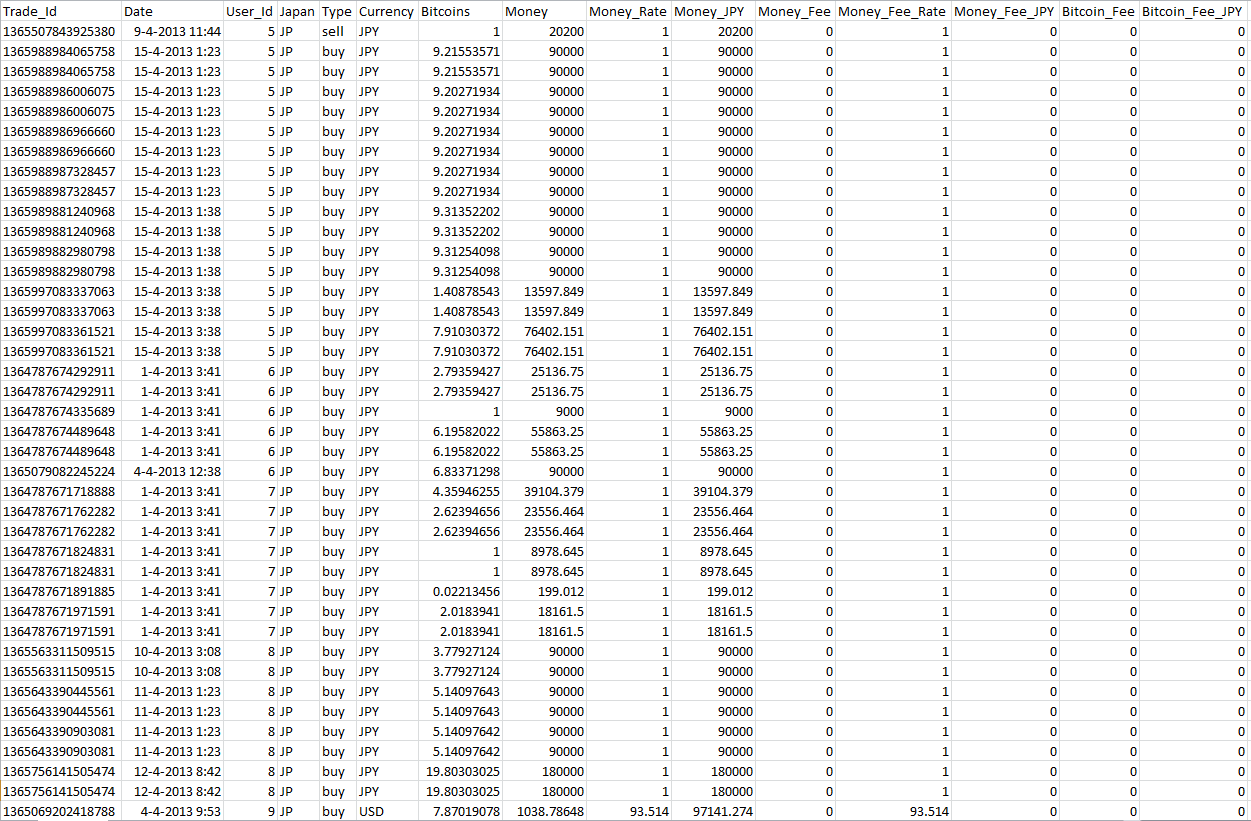Select the Bitcoins column header

click(460, 11)
